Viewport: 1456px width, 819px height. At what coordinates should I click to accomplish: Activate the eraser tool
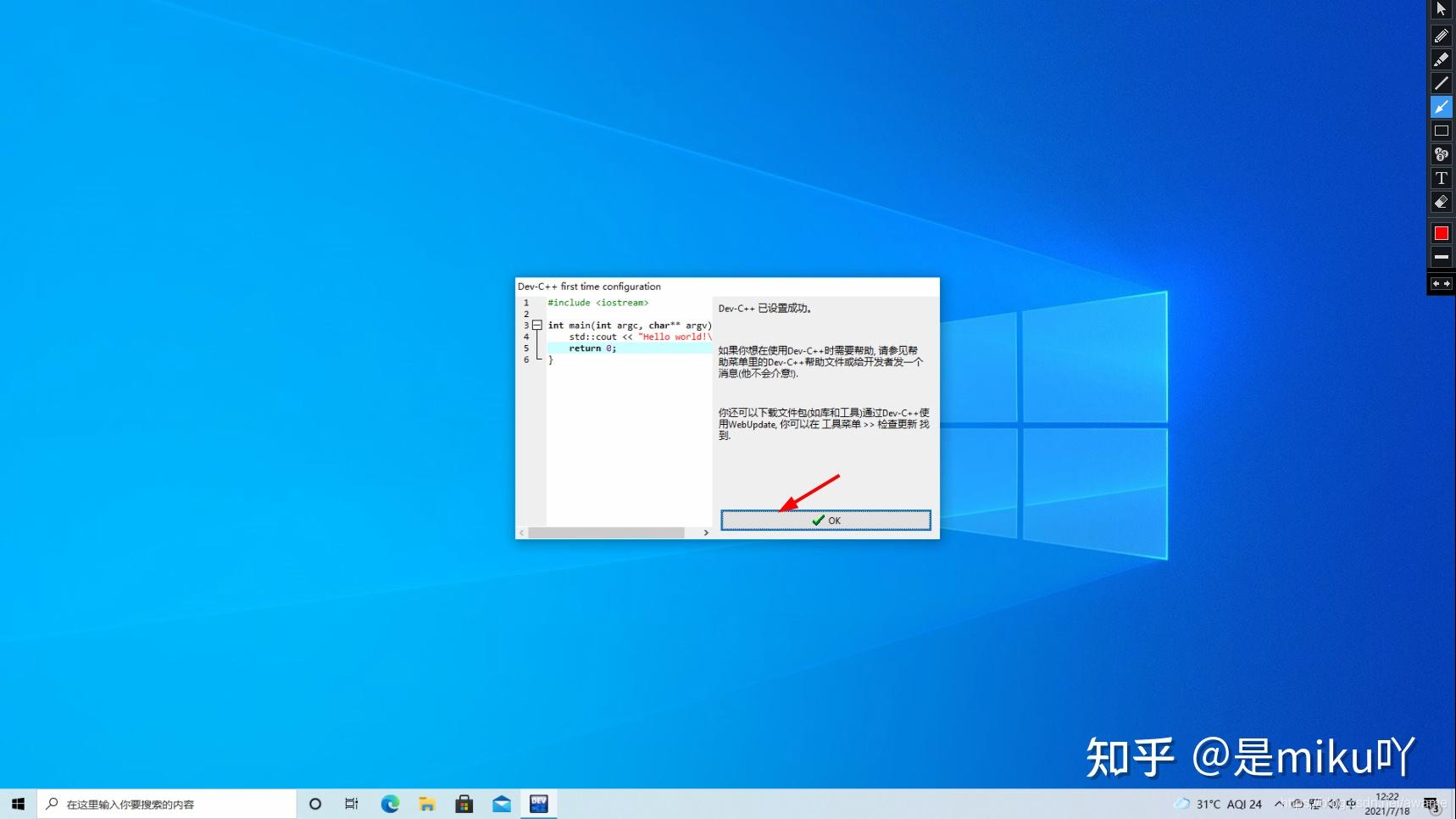tap(1442, 202)
